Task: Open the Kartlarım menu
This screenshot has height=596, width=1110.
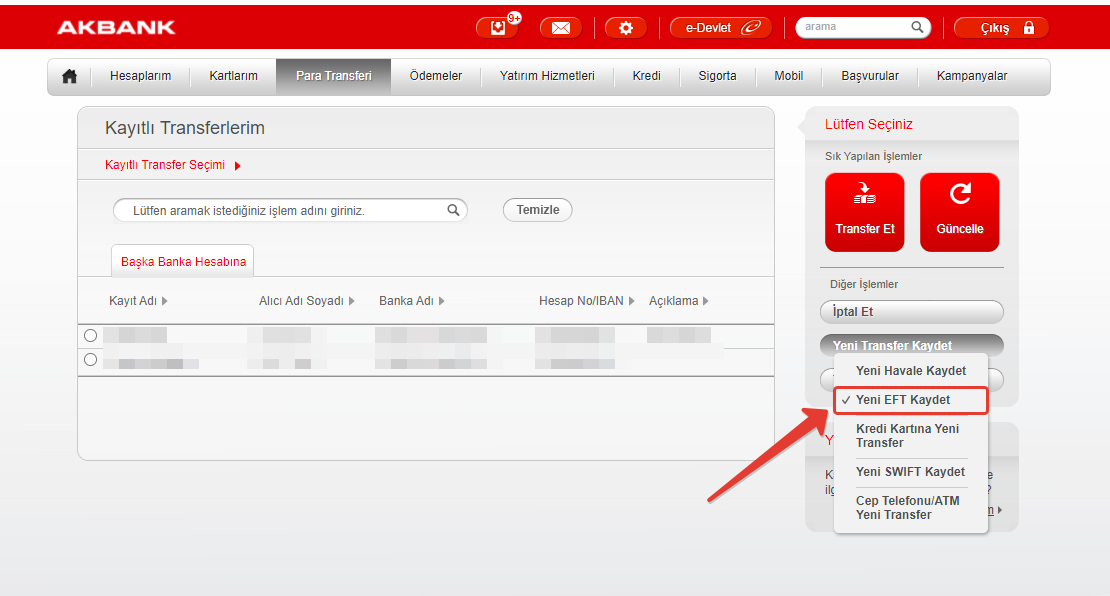Action: (233, 76)
